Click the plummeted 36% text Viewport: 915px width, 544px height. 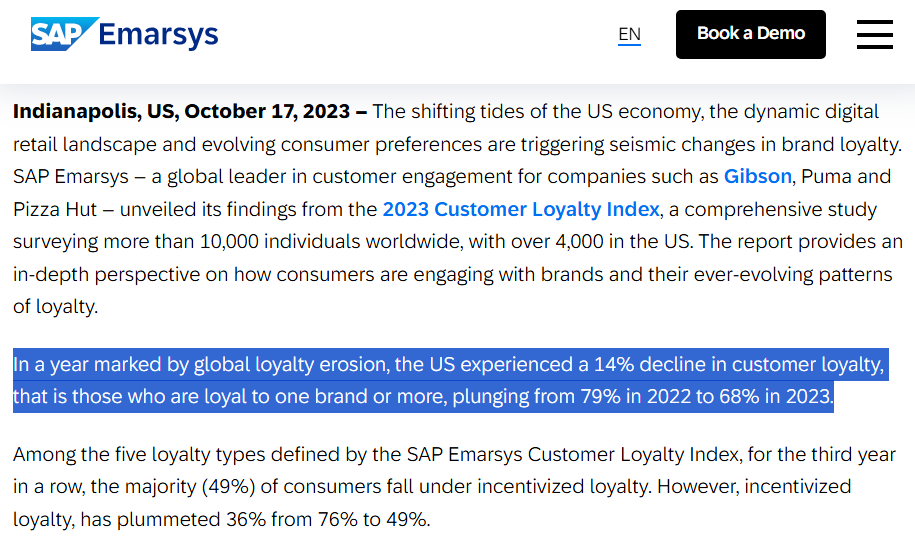191,519
